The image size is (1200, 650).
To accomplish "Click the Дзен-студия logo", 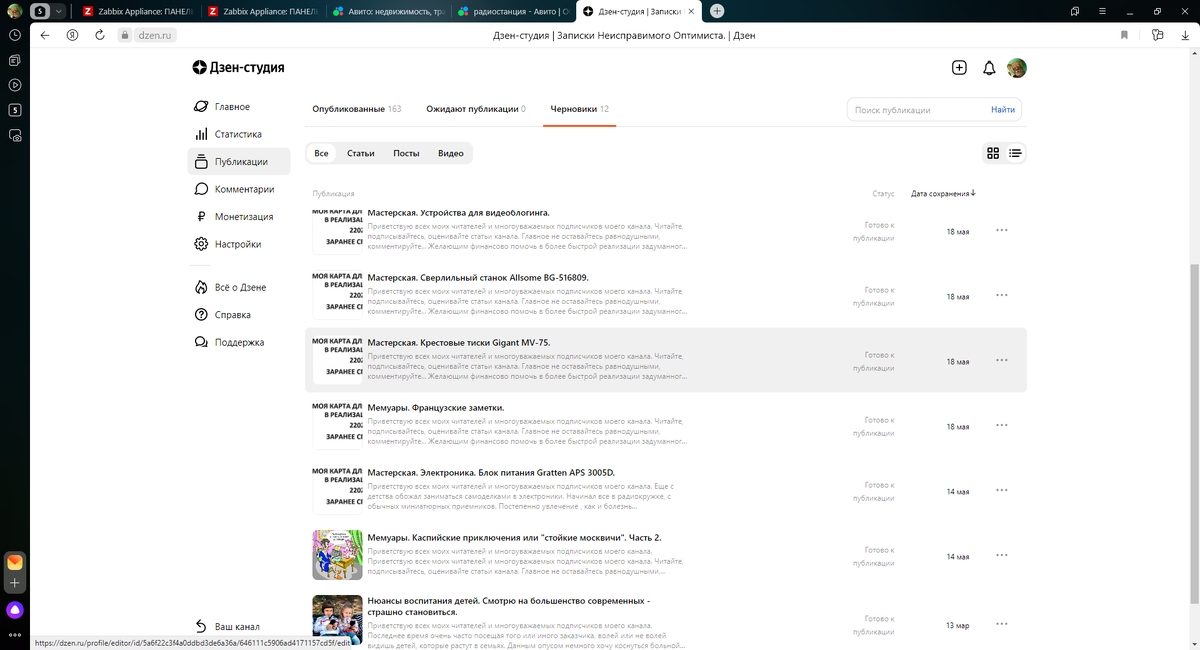I will [x=239, y=68].
